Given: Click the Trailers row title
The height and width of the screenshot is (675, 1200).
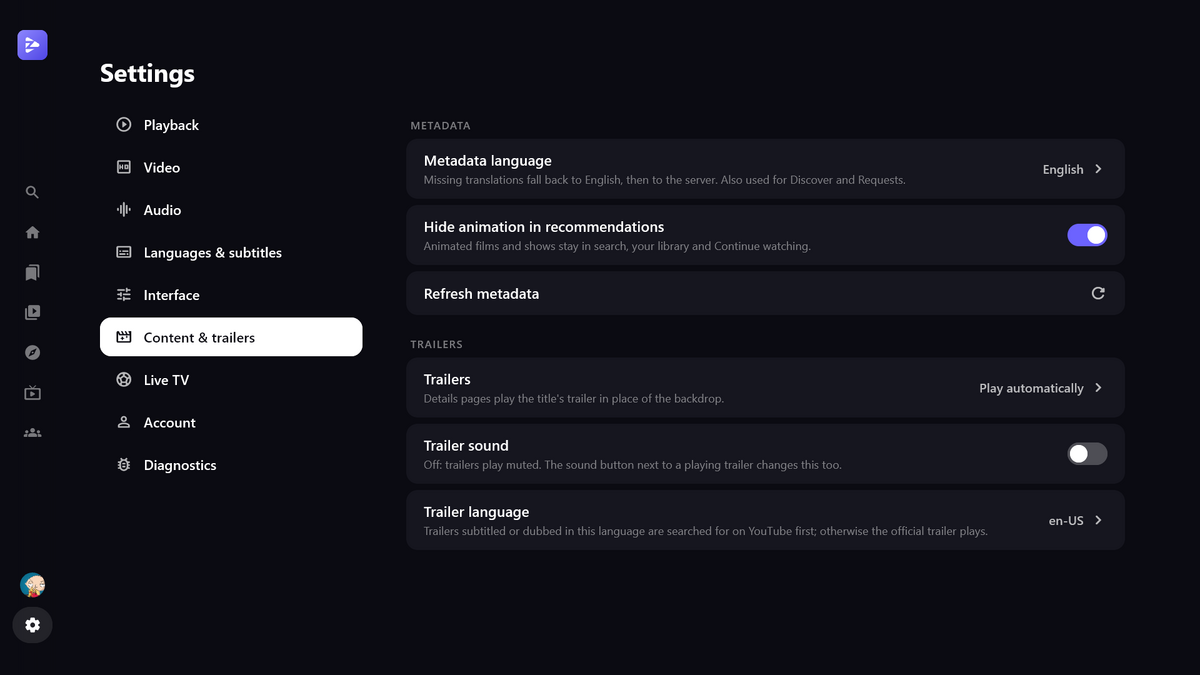Looking at the screenshot, I should tap(447, 379).
